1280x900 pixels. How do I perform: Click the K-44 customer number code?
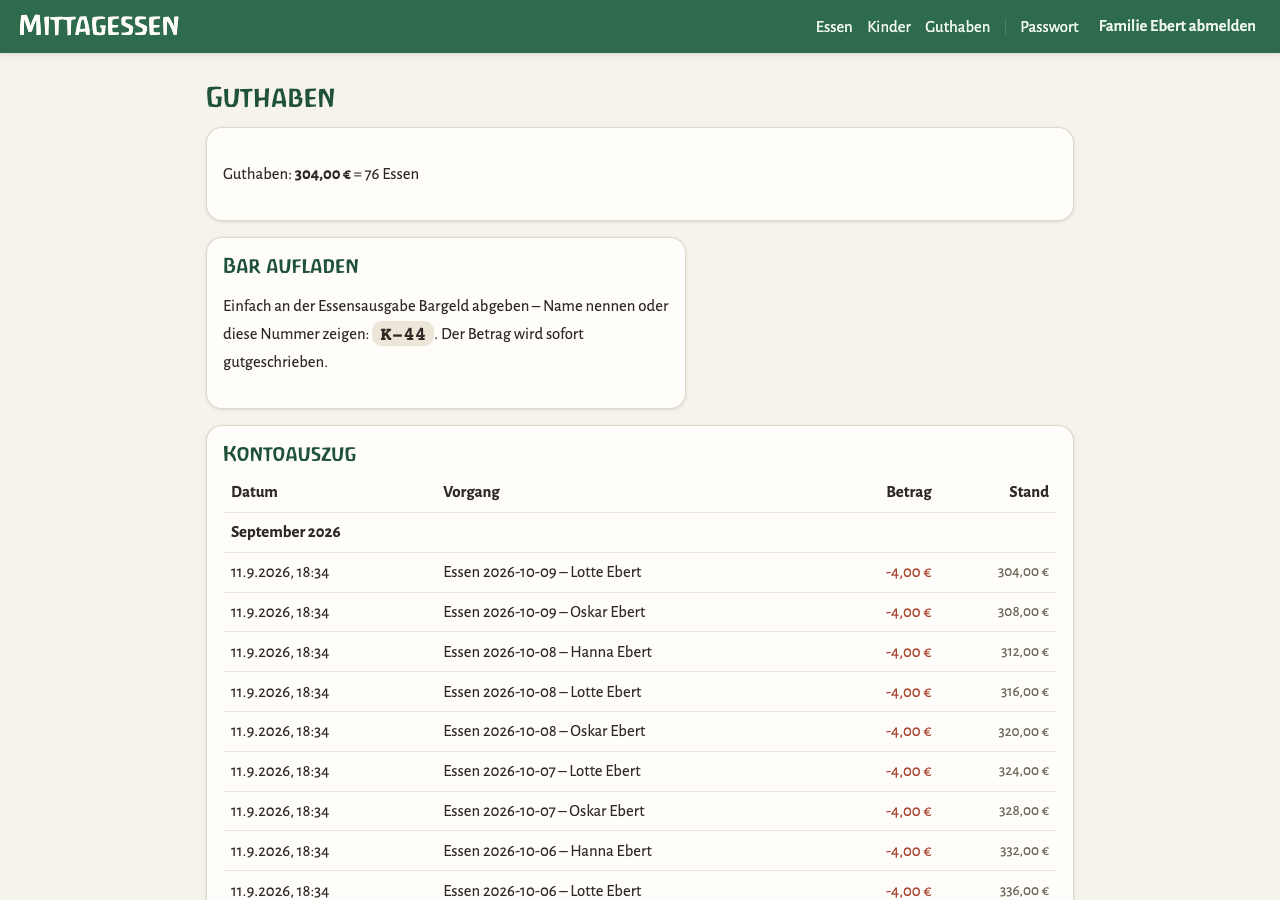click(x=403, y=334)
